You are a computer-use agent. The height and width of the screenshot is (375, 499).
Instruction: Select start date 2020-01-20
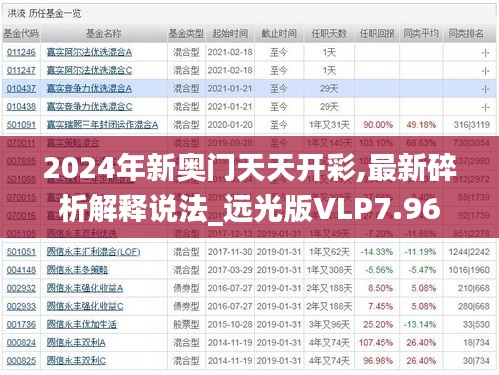coord(230,125)
